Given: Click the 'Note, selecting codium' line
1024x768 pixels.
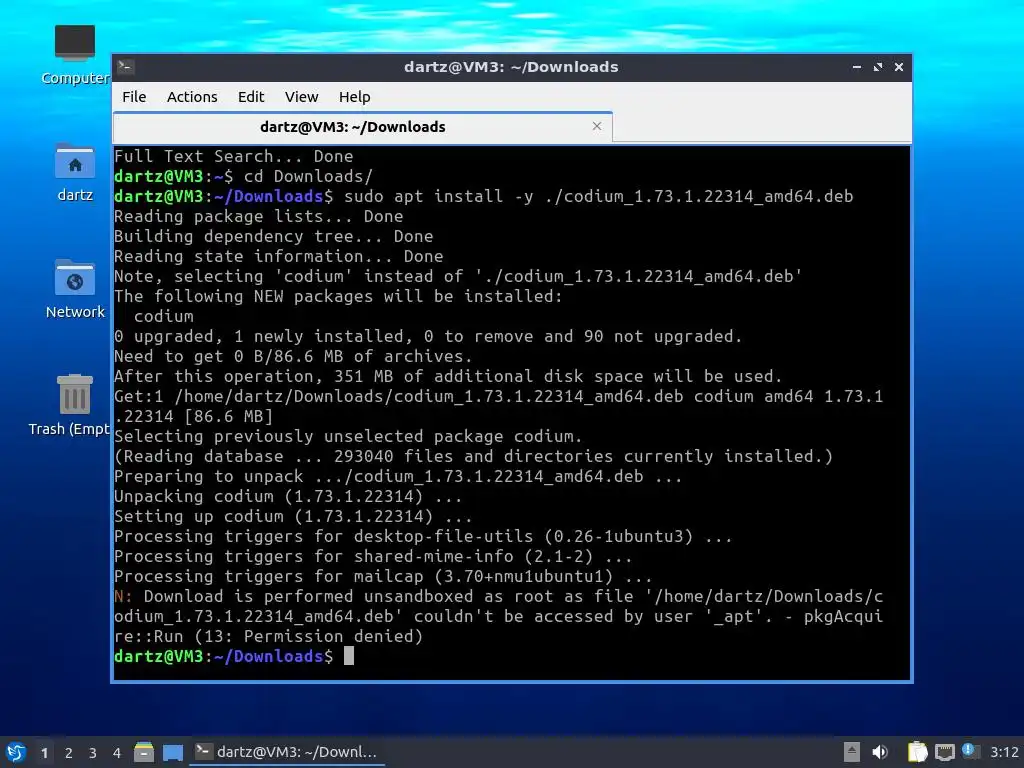Looking at the screenshot, I should pos(458,276).
